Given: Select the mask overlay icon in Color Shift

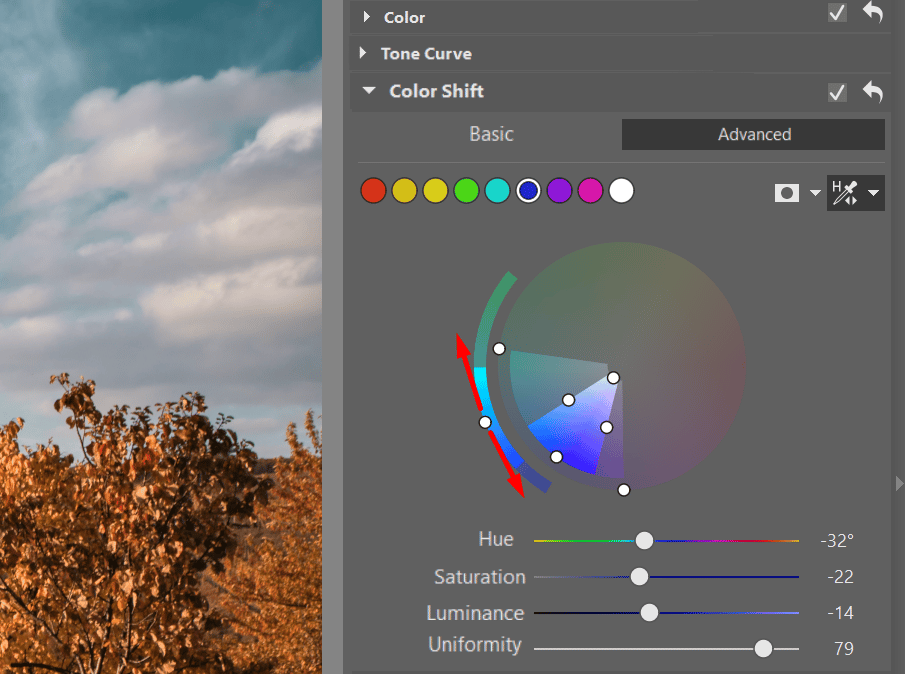Looking at the screenshot, I should [x=786, y=192].
